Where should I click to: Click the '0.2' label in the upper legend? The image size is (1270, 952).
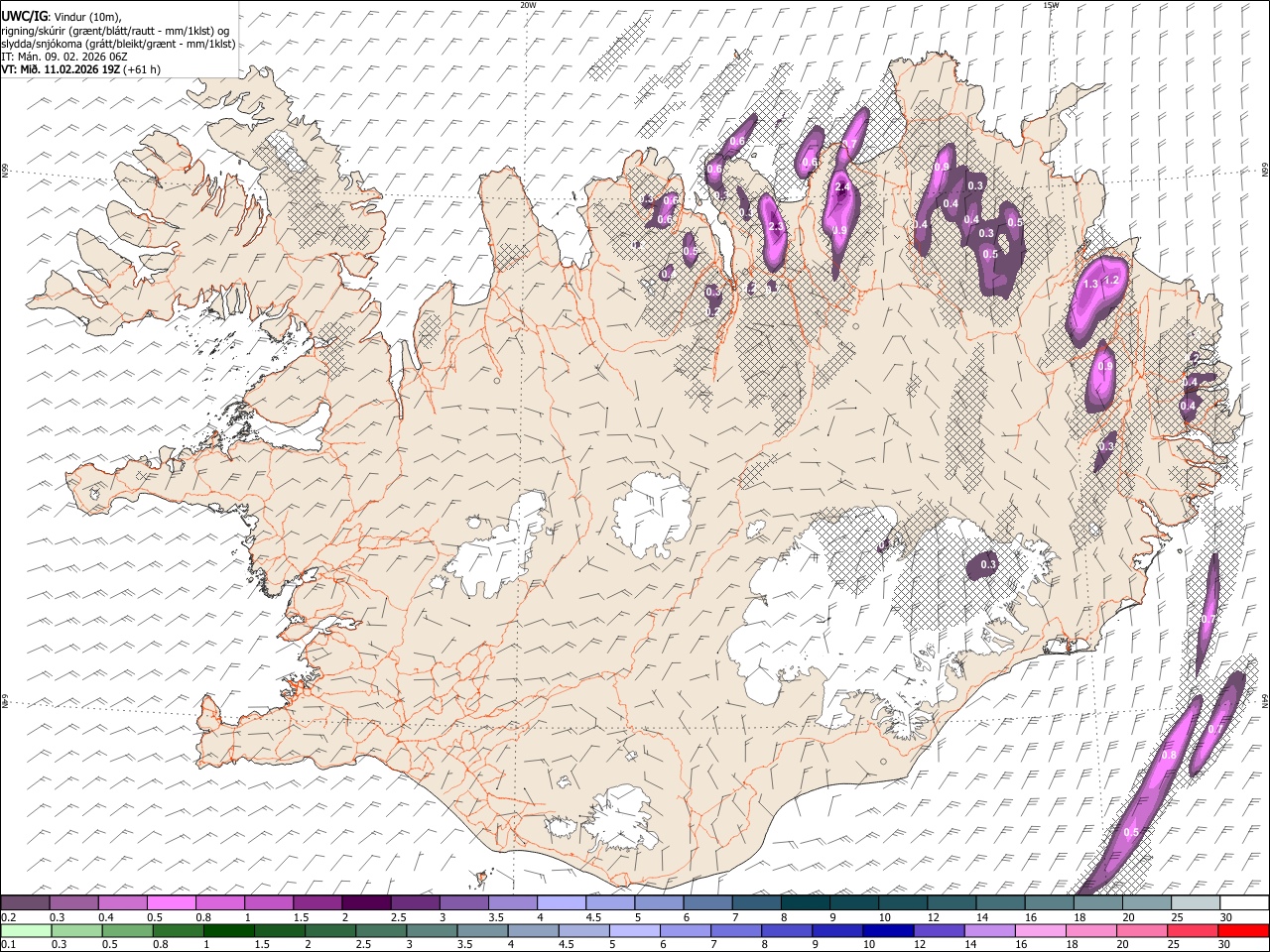coord(9,917)
